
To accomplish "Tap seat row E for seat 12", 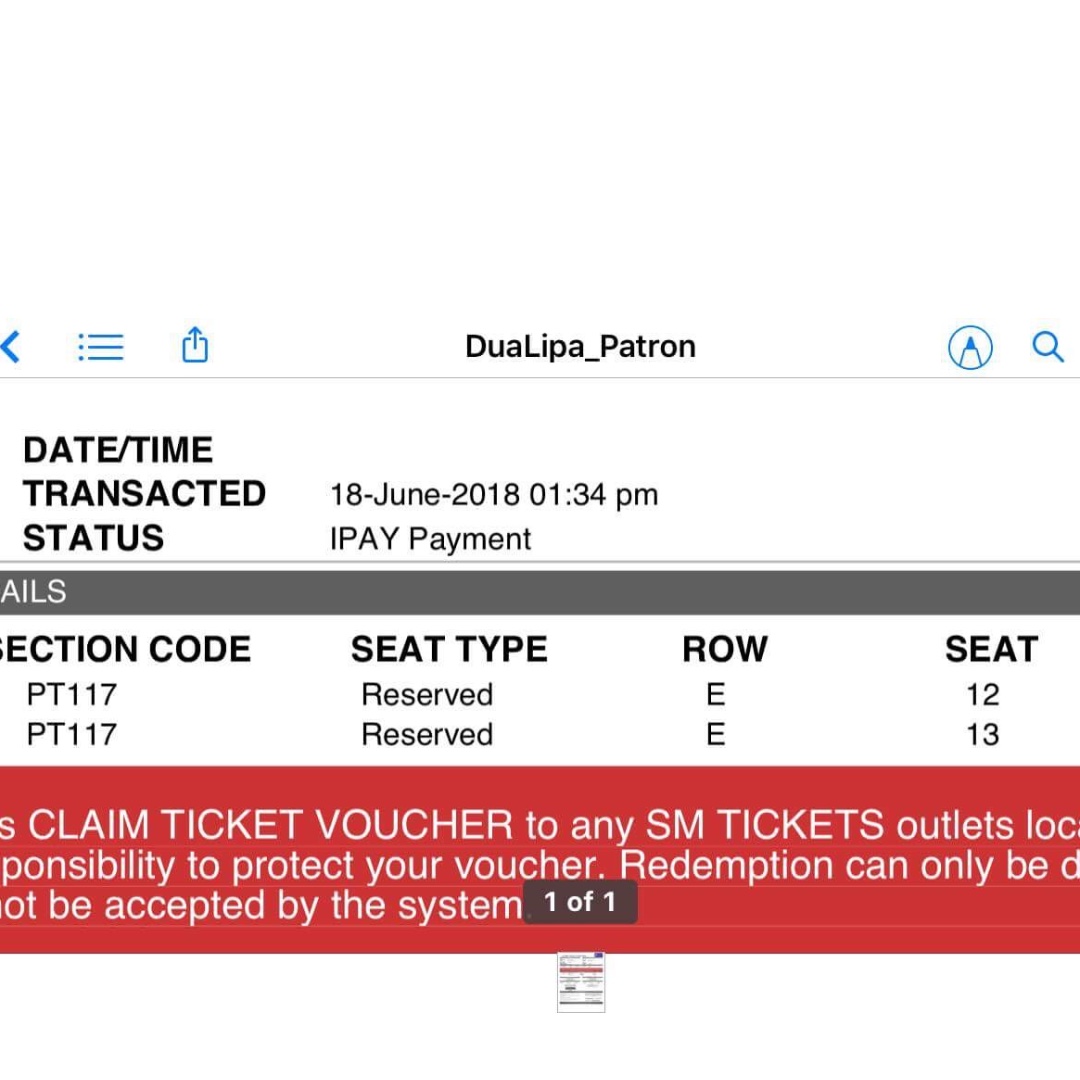I will [714, 694].
